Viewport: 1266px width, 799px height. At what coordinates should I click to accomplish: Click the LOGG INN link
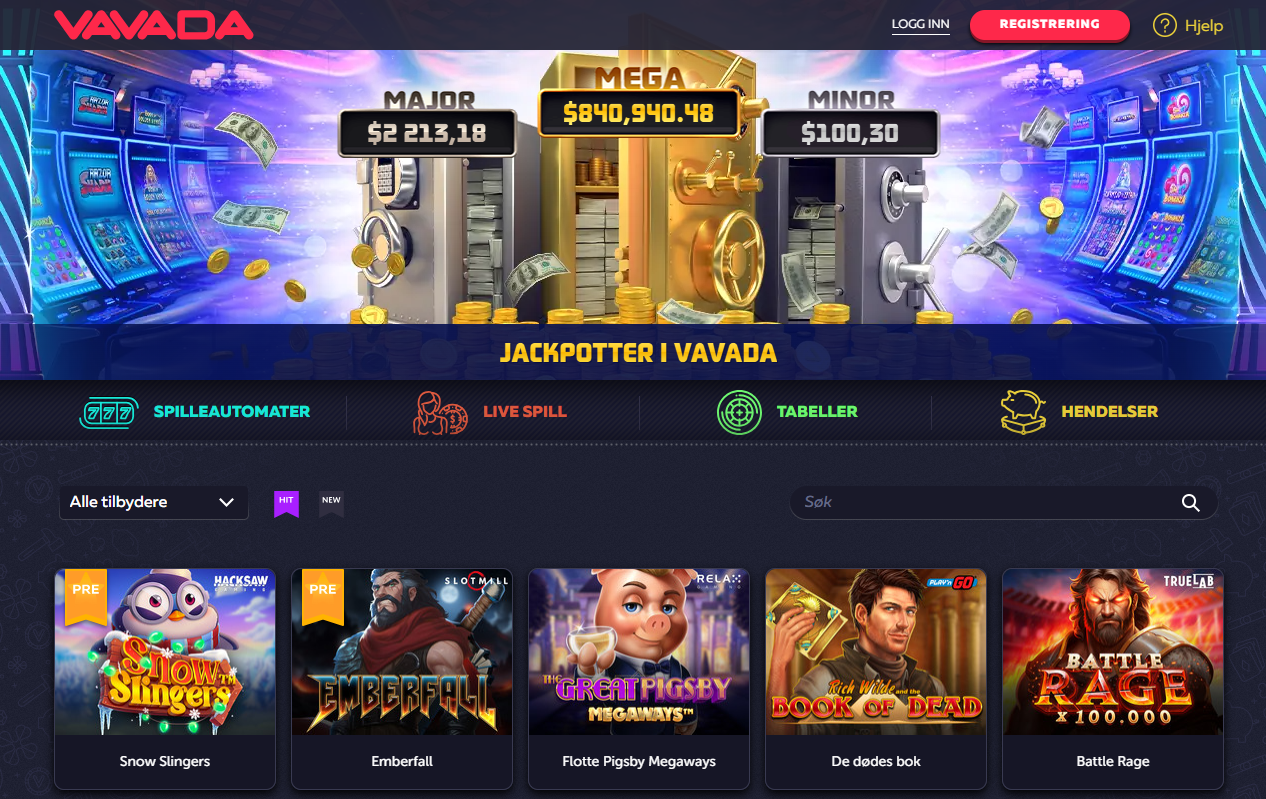[921, 25]
